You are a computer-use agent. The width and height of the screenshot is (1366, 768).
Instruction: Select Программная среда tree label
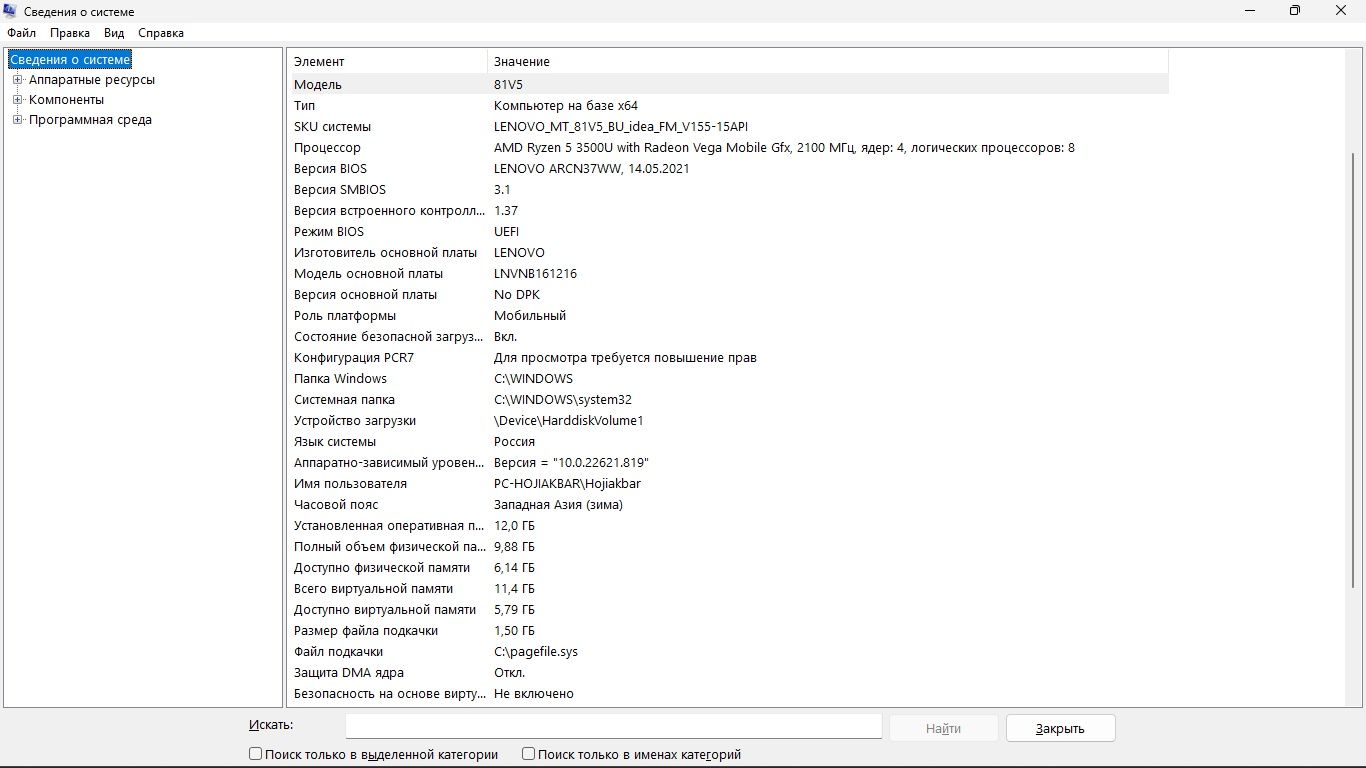90,120
